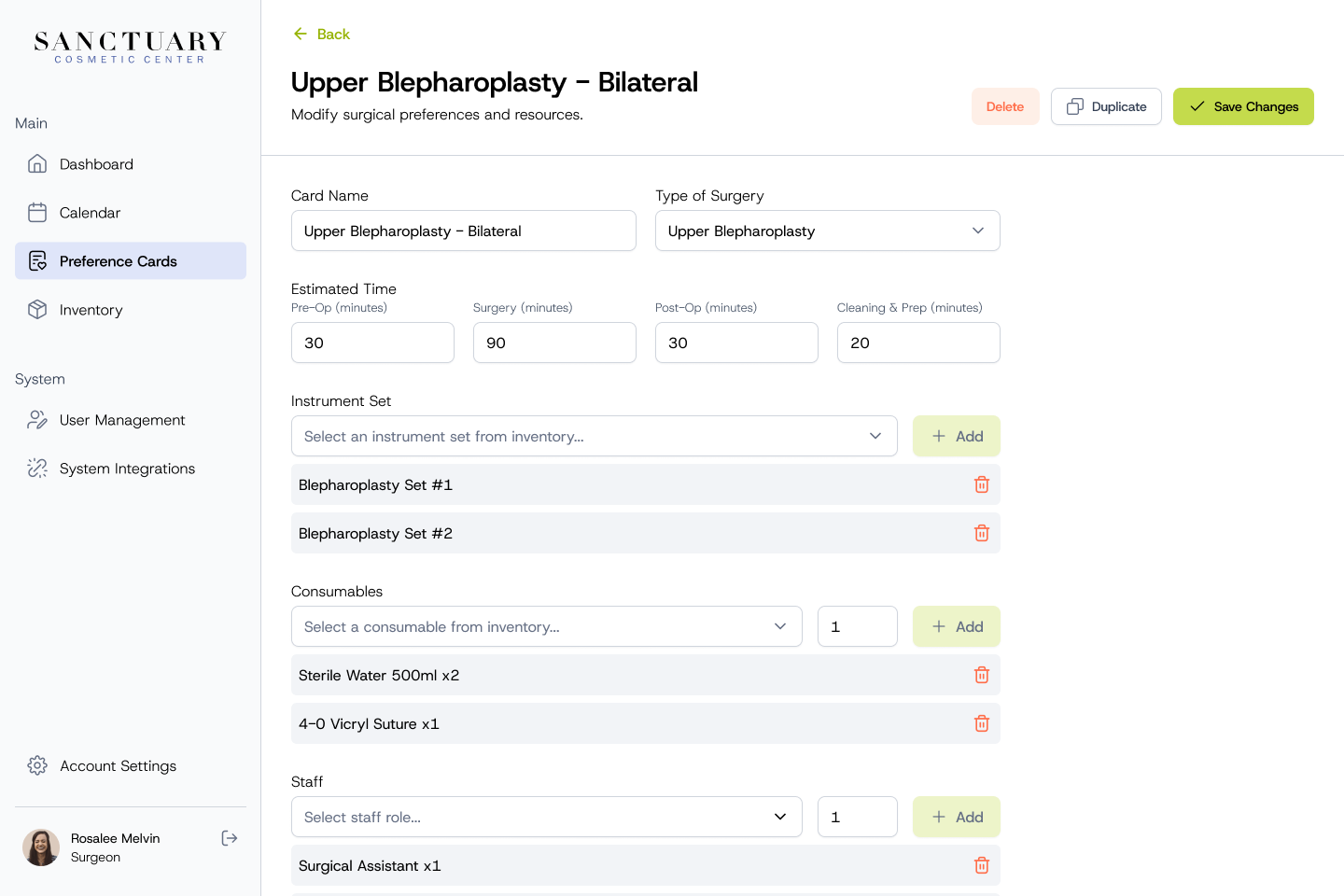The width and height of the screenshot is (1344, 896).
Task: Click the logout icon beside Rosalee Melvin
Action: [x=230, y=838]
